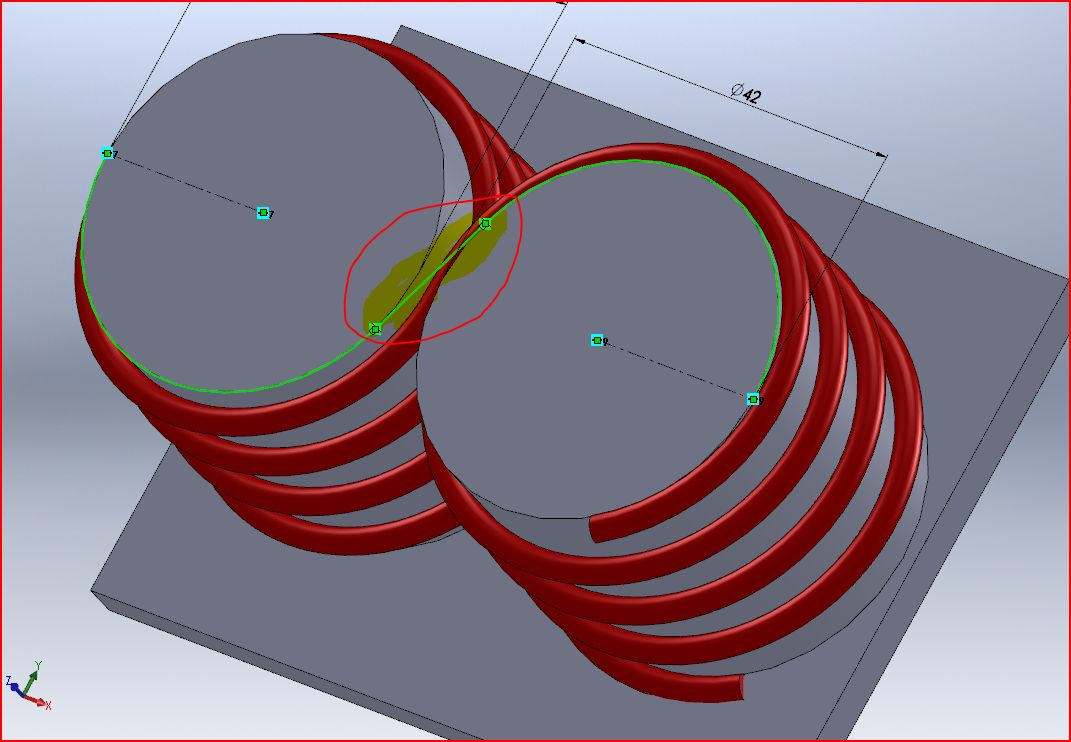Select the lower sketch point where the two arcs connect
Screen dimensions: 1071x742
pyautogui.click(x=375, y=329)
